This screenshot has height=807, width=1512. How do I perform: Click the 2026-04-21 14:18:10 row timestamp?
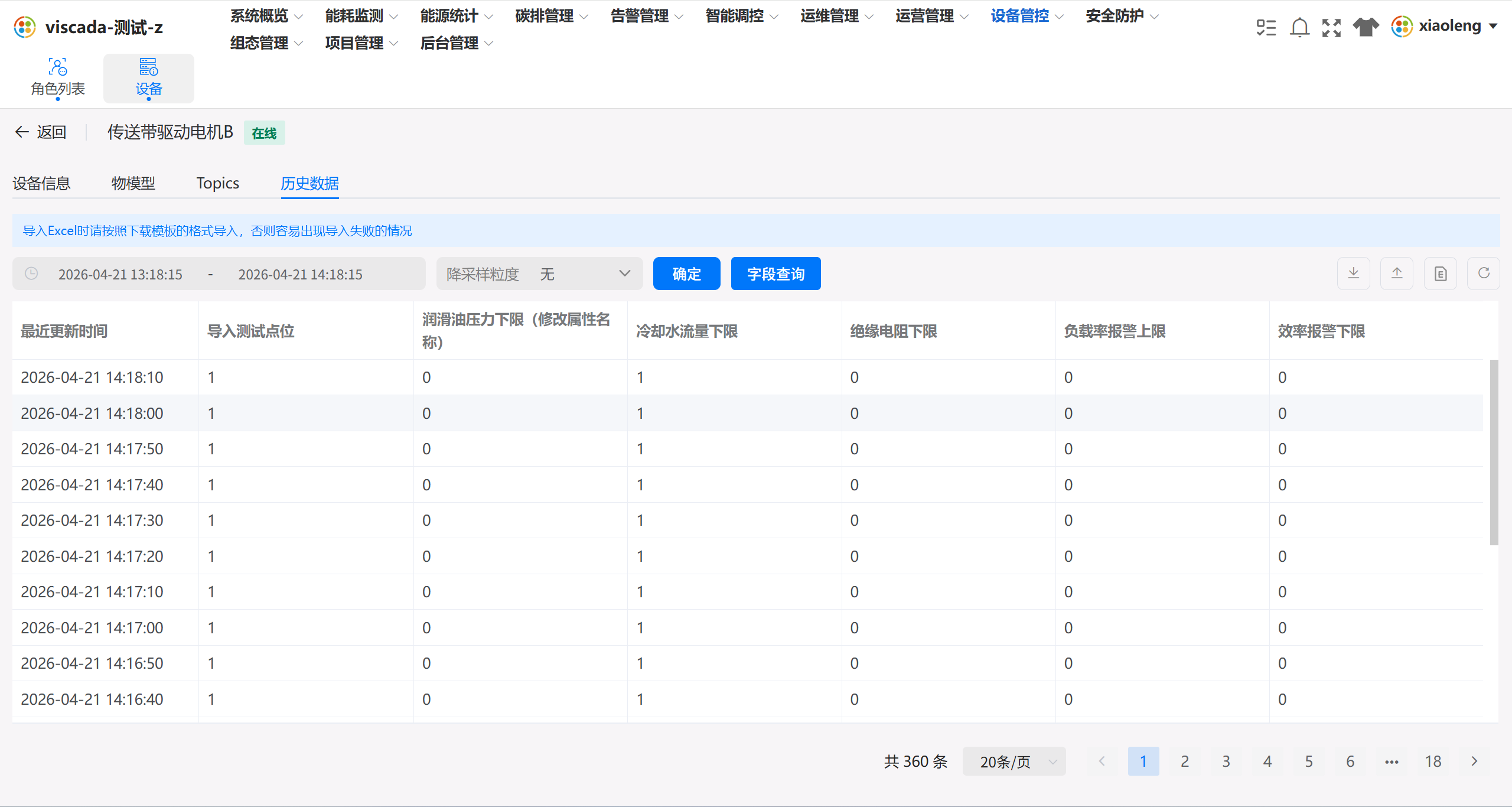click(x=92, y=378)
